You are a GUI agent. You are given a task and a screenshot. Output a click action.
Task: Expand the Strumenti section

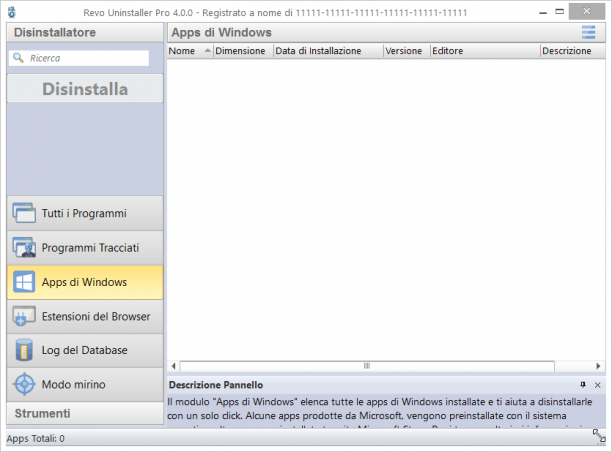click(85, 413)
